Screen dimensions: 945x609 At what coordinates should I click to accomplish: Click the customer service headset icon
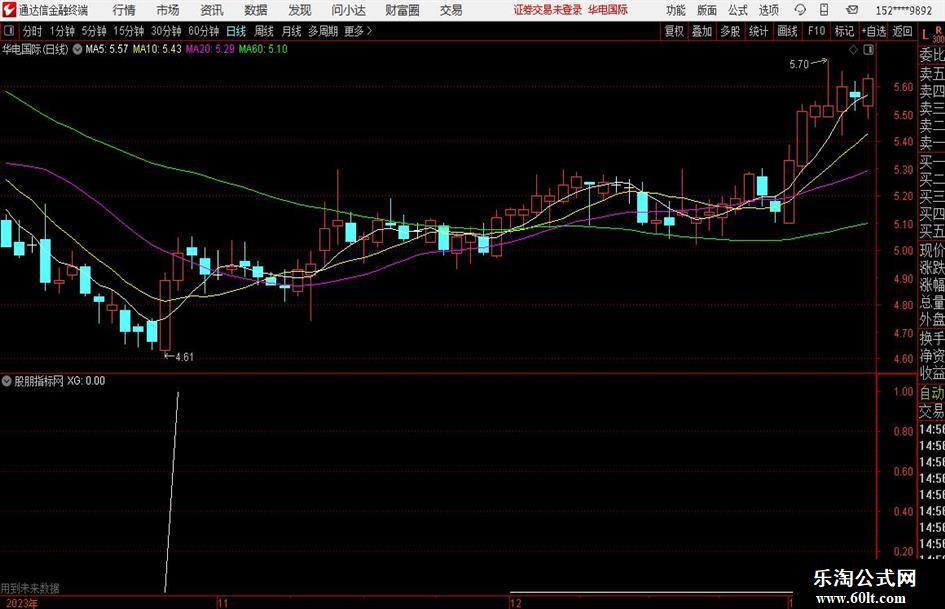pos(800,10)
